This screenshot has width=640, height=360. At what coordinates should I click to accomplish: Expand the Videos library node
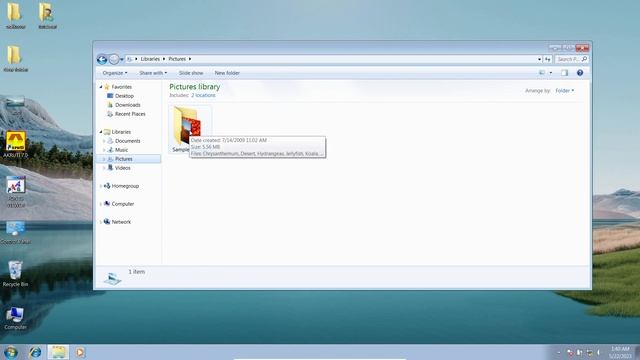[104, 168]
